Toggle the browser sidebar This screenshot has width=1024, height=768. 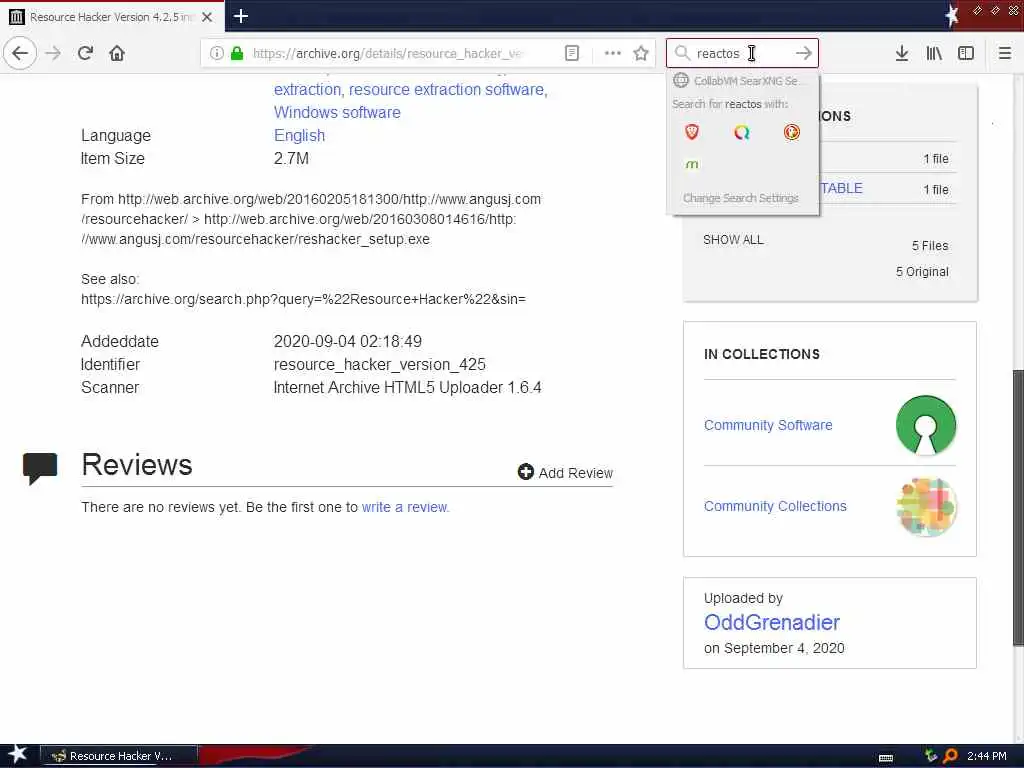pyautogui.click(x=966, y=53)
